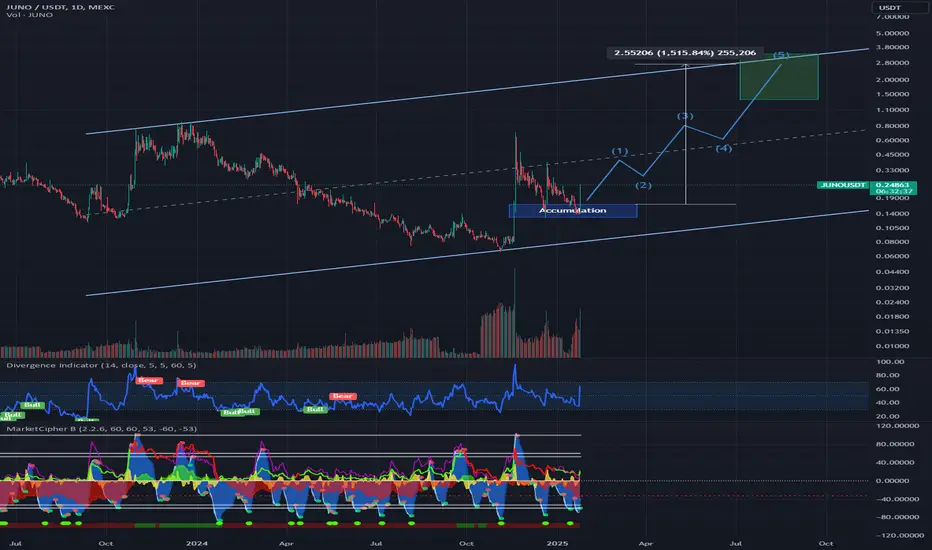Click the 0.14000 price axis label
The image size is (932, 550).
click(x=892, y=213)
